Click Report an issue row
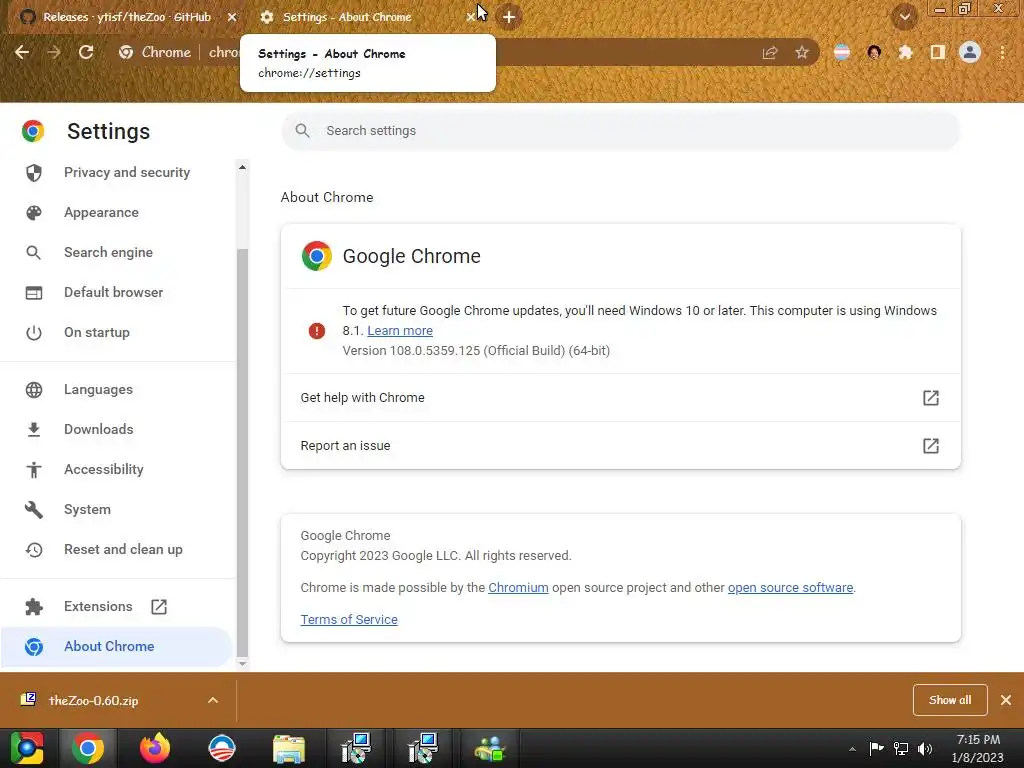The height and width of the screenshot is (768, 1024). (x=620, y=446)
